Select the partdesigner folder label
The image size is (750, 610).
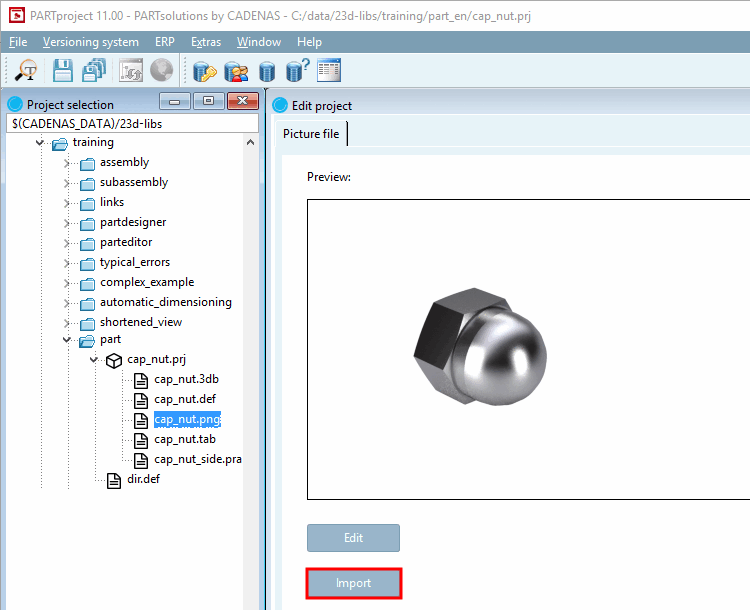pyautogui.click(x=133, y=222)
